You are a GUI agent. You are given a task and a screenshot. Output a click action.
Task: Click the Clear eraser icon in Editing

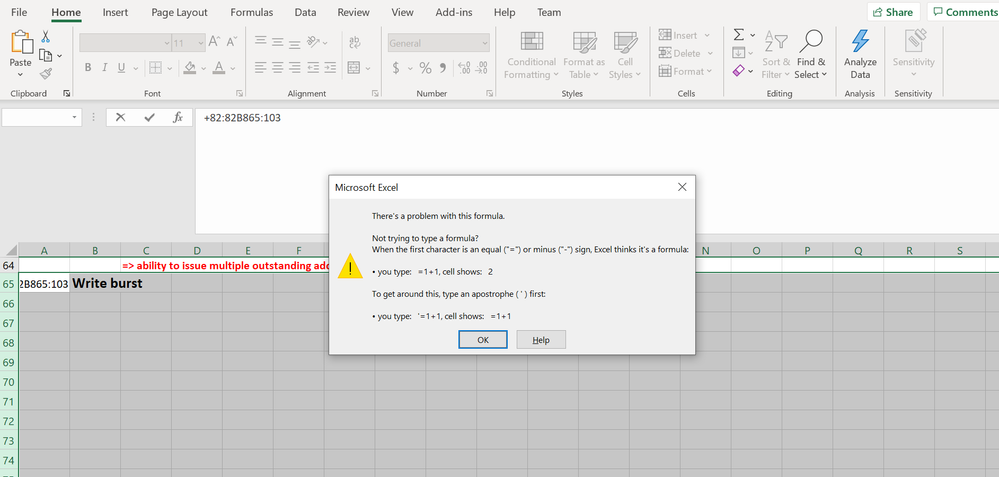pyautogui.click(x=738, y=71)
